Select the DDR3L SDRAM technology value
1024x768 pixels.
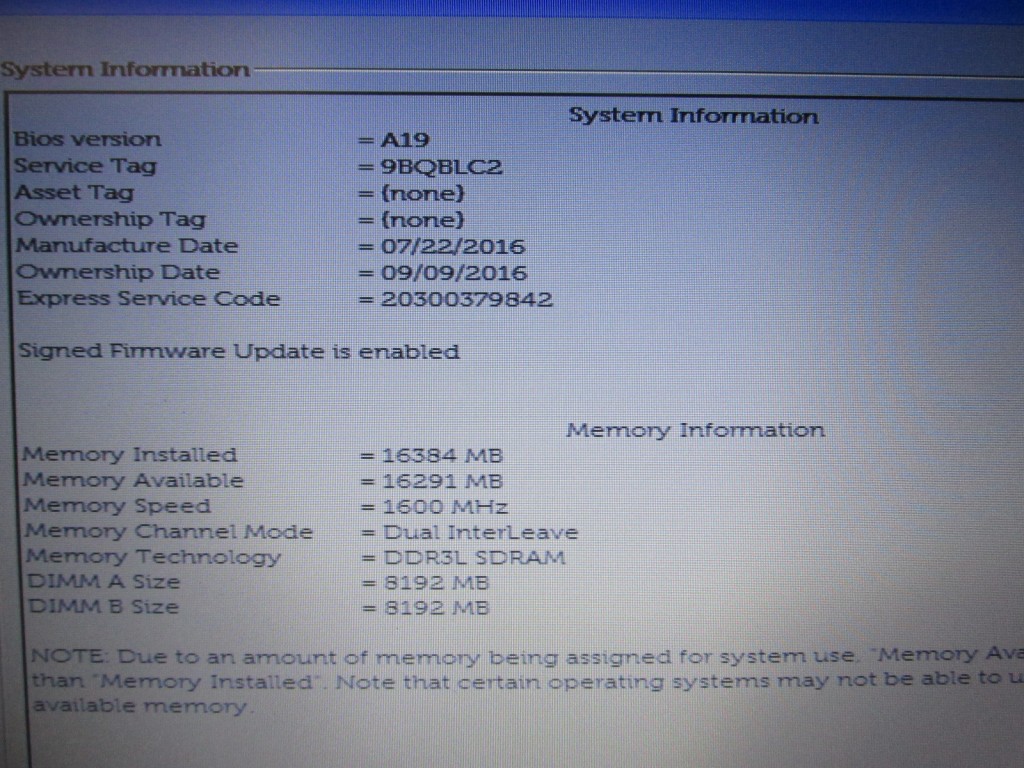pyautogui.click(x=474, y=557)
